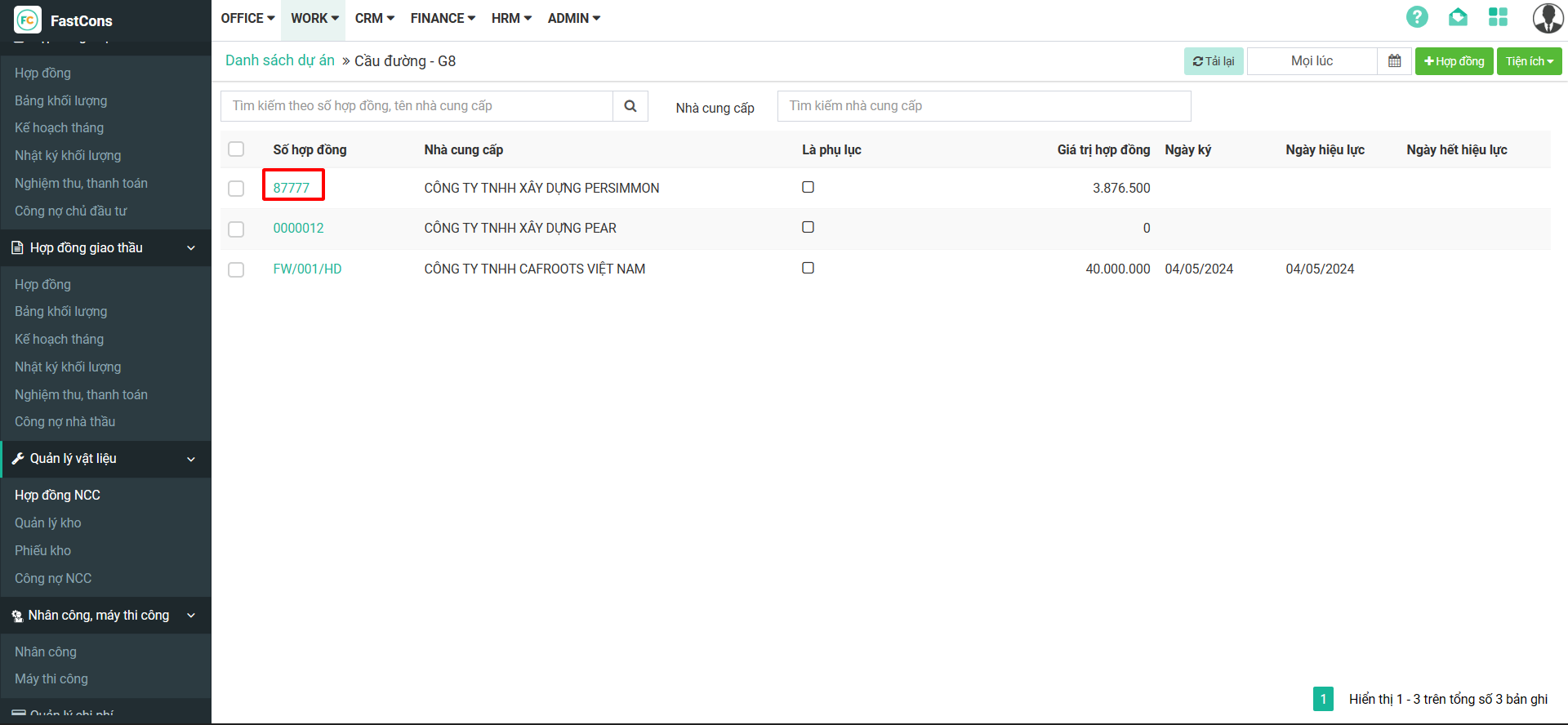
Task: Open the green apps grid icon
Action: point(1498,17)
